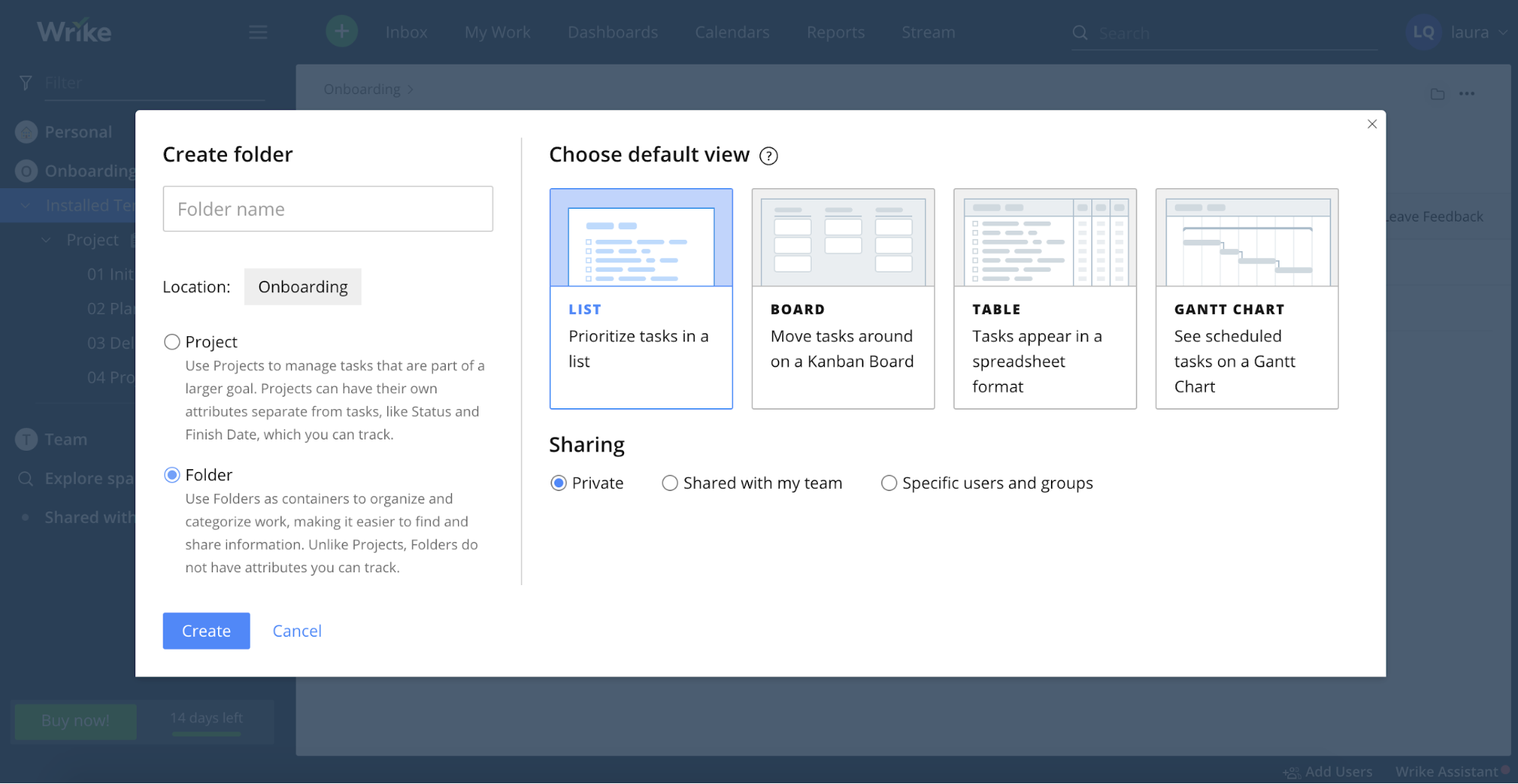
Task: Click the Explore spaces search icon
Action: click(x=26, y=479)
